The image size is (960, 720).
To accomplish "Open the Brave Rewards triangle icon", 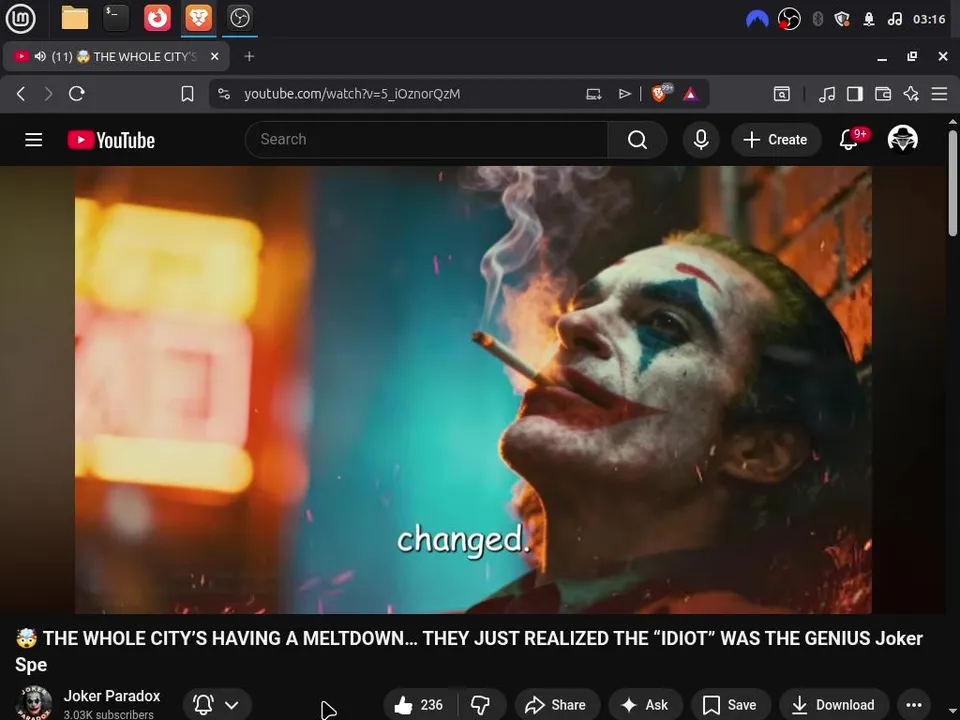I will coord(691,94).
